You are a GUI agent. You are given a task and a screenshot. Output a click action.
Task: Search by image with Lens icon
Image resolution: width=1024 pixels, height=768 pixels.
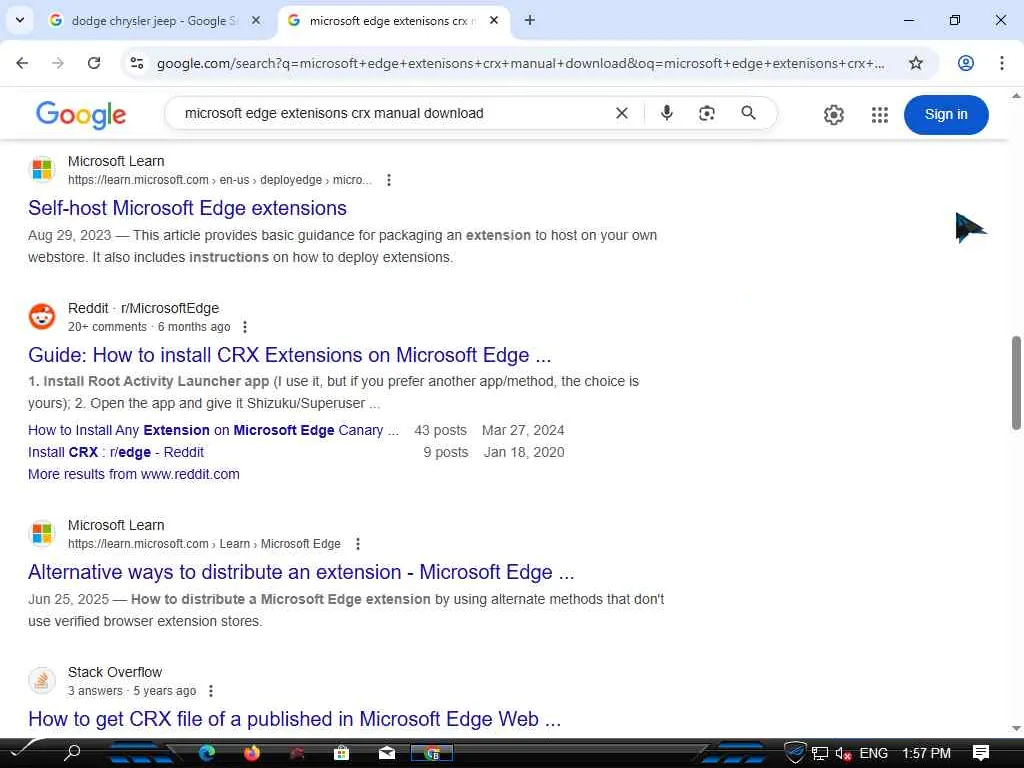point(707,114)
